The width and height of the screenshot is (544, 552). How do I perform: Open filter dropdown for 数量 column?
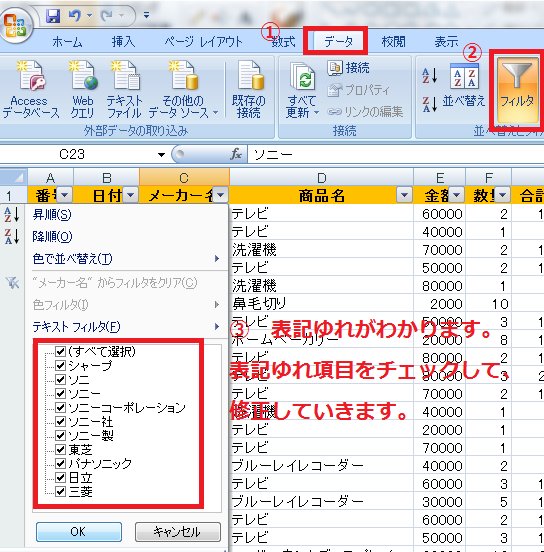tap(502, 195)
